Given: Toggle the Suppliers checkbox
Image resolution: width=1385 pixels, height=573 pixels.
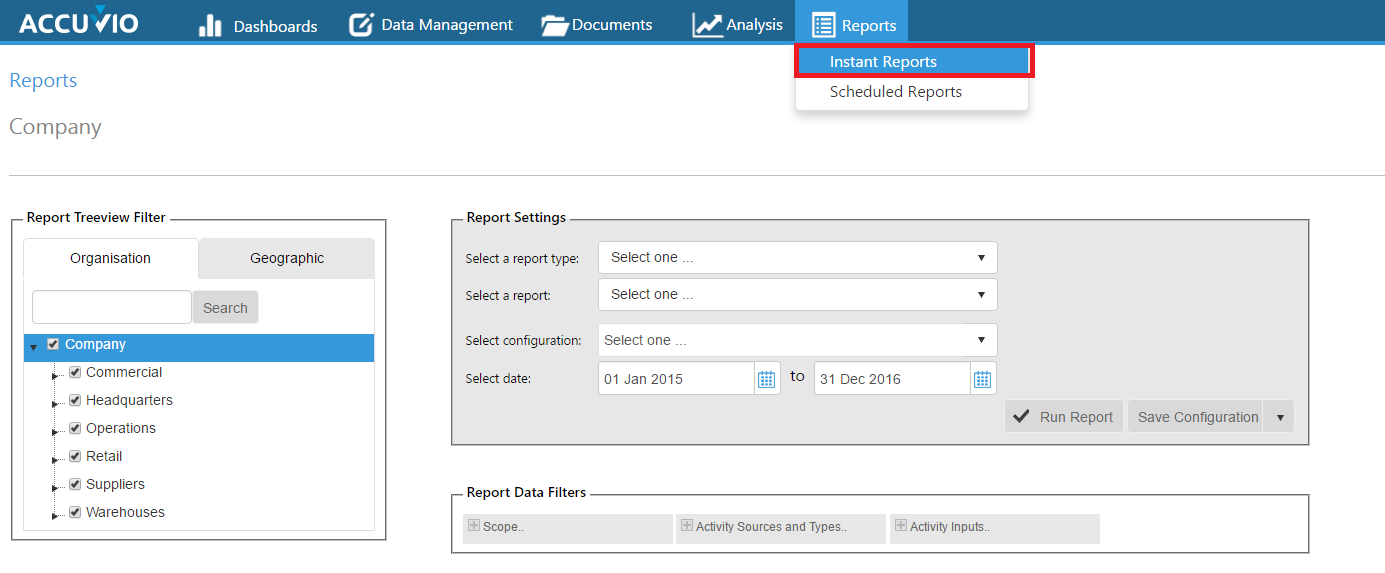Looking at the screenshot, I should 75,484.
